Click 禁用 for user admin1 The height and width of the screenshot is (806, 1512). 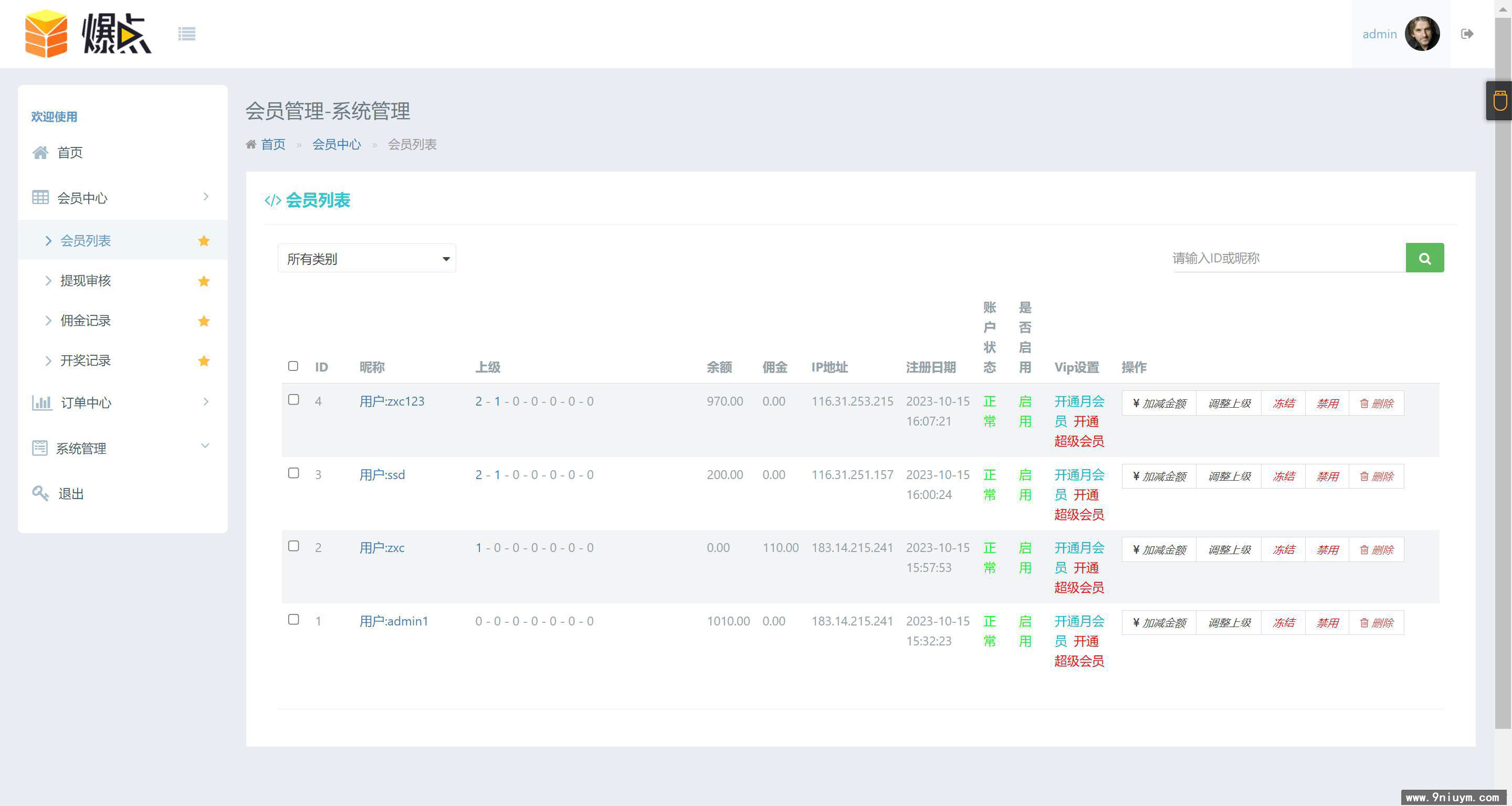pyautogui.click(x=1327, y=623)
